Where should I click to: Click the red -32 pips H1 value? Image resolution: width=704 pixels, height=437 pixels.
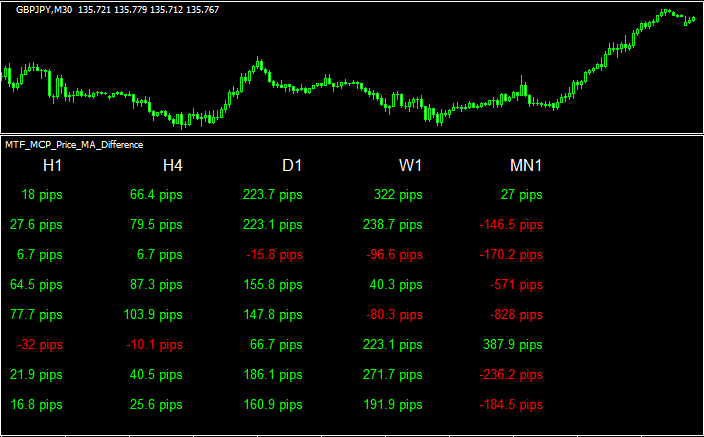(38, 345)
